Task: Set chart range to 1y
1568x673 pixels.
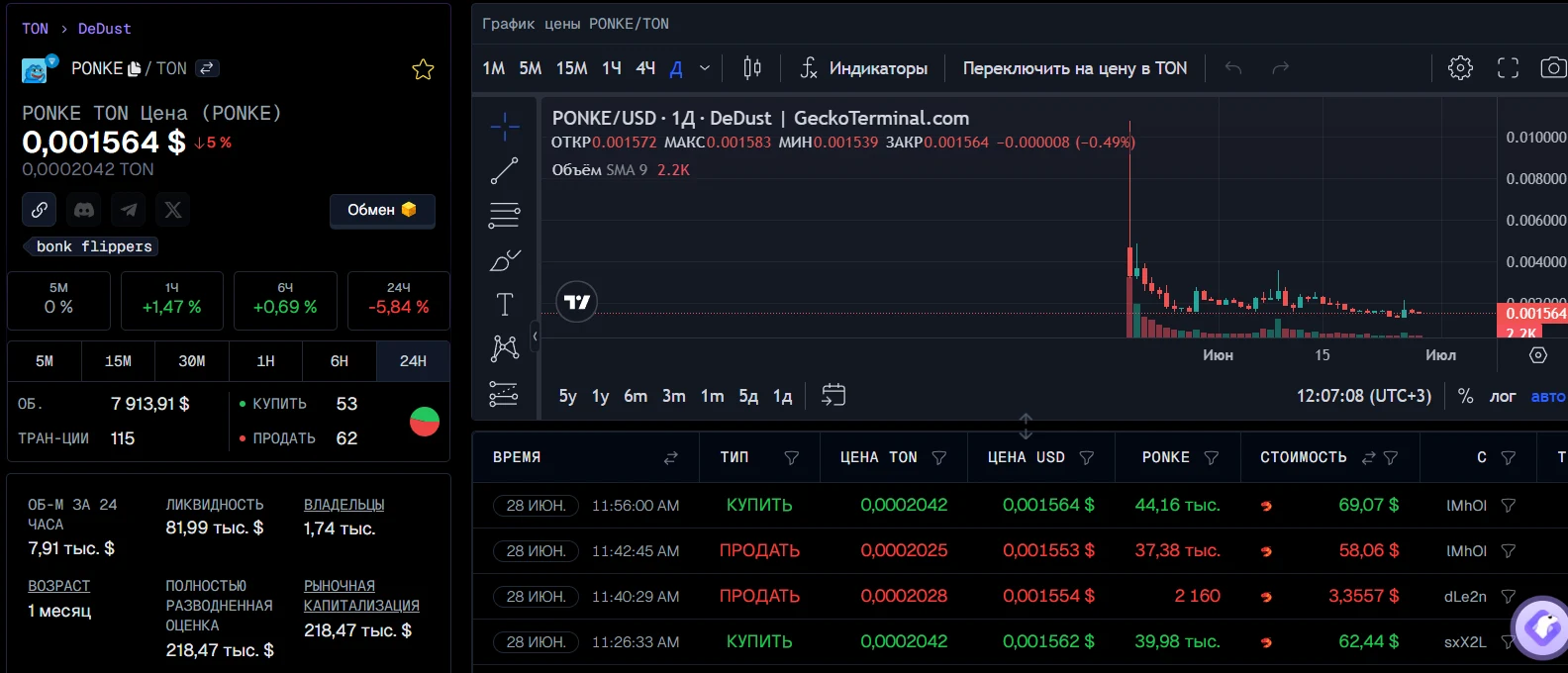Action: tap(600, 396)
